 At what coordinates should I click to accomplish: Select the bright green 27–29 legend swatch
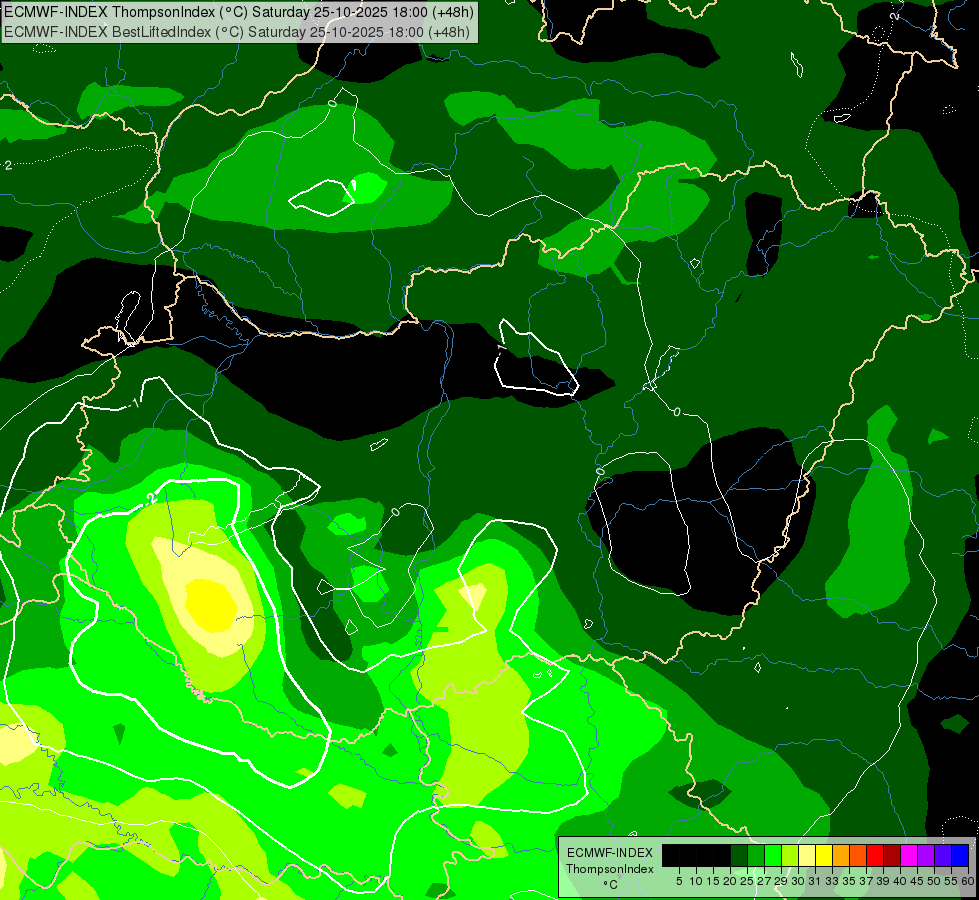point(773,855)
